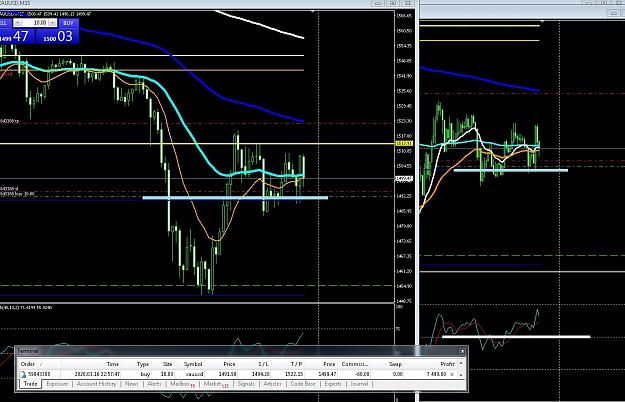The width and height of the screenshot is (625, 402).
Task: Click the BUY button in one-click trading panel
Action: click(x=69, y=23)
